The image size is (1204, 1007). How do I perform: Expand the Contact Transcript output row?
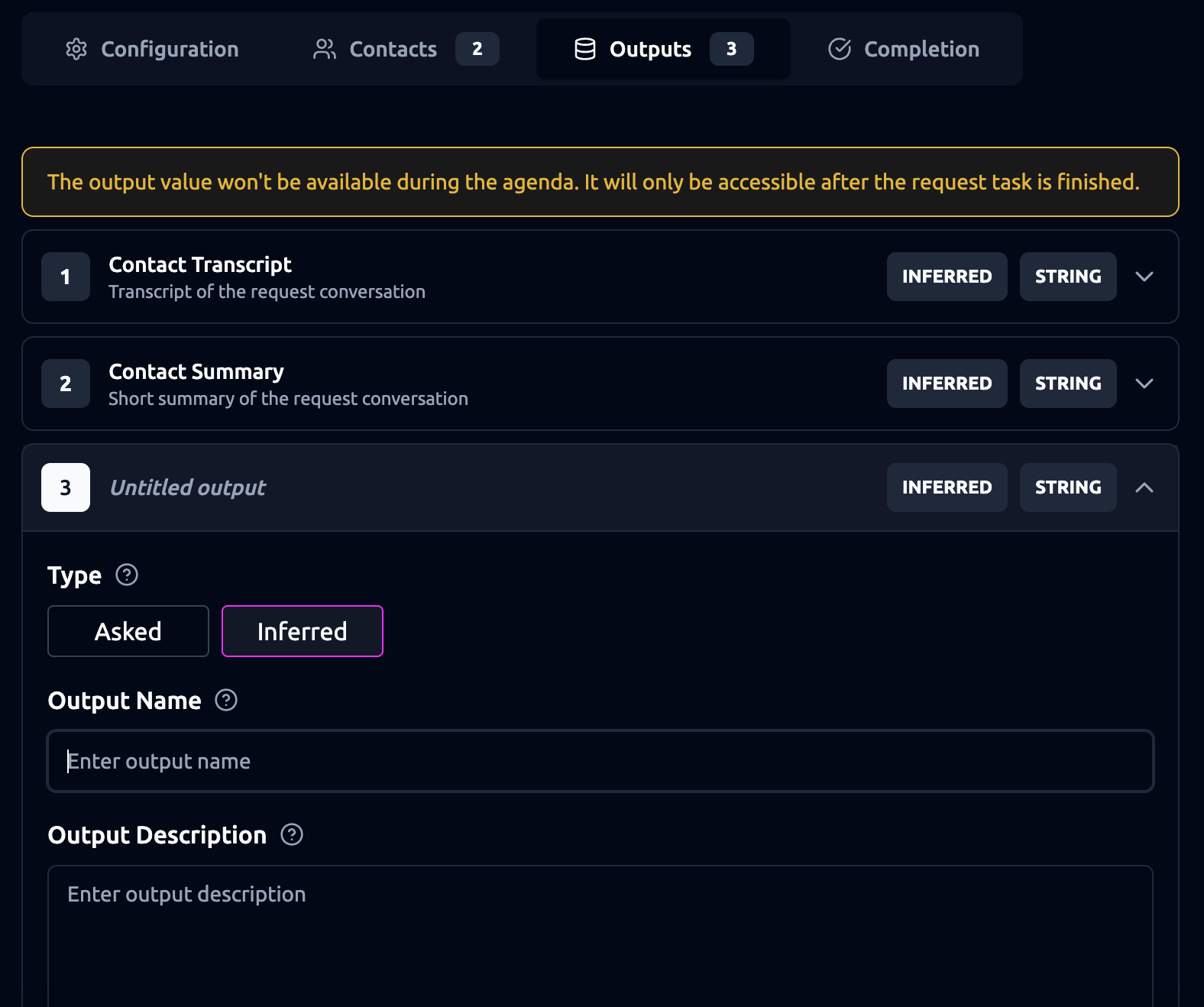1144,277
